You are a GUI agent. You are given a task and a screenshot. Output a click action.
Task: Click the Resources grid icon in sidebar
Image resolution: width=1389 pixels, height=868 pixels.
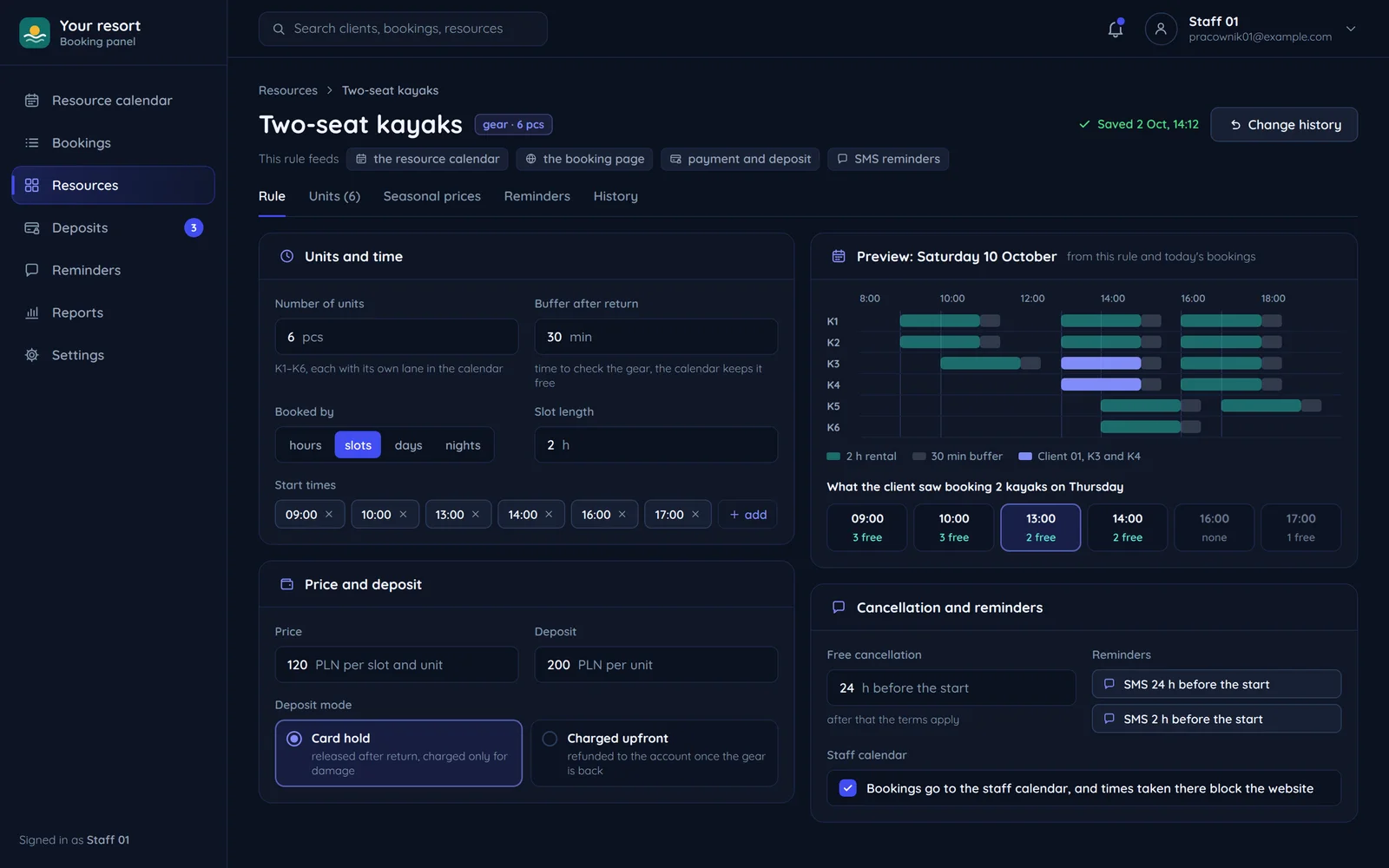click(x=32, y=185)
